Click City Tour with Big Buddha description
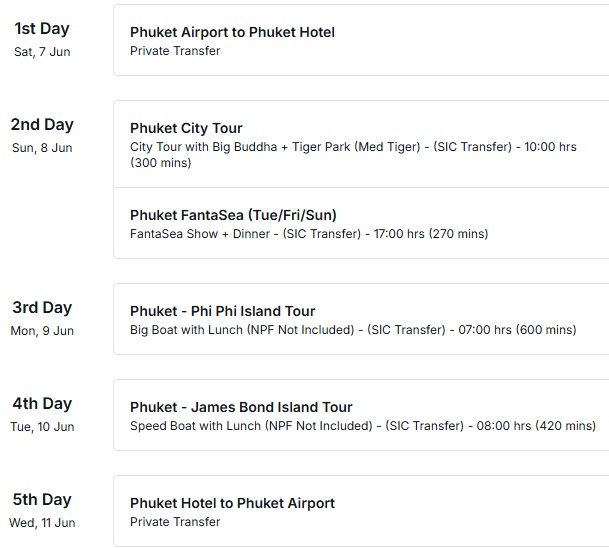 click(x=353, y=155)
